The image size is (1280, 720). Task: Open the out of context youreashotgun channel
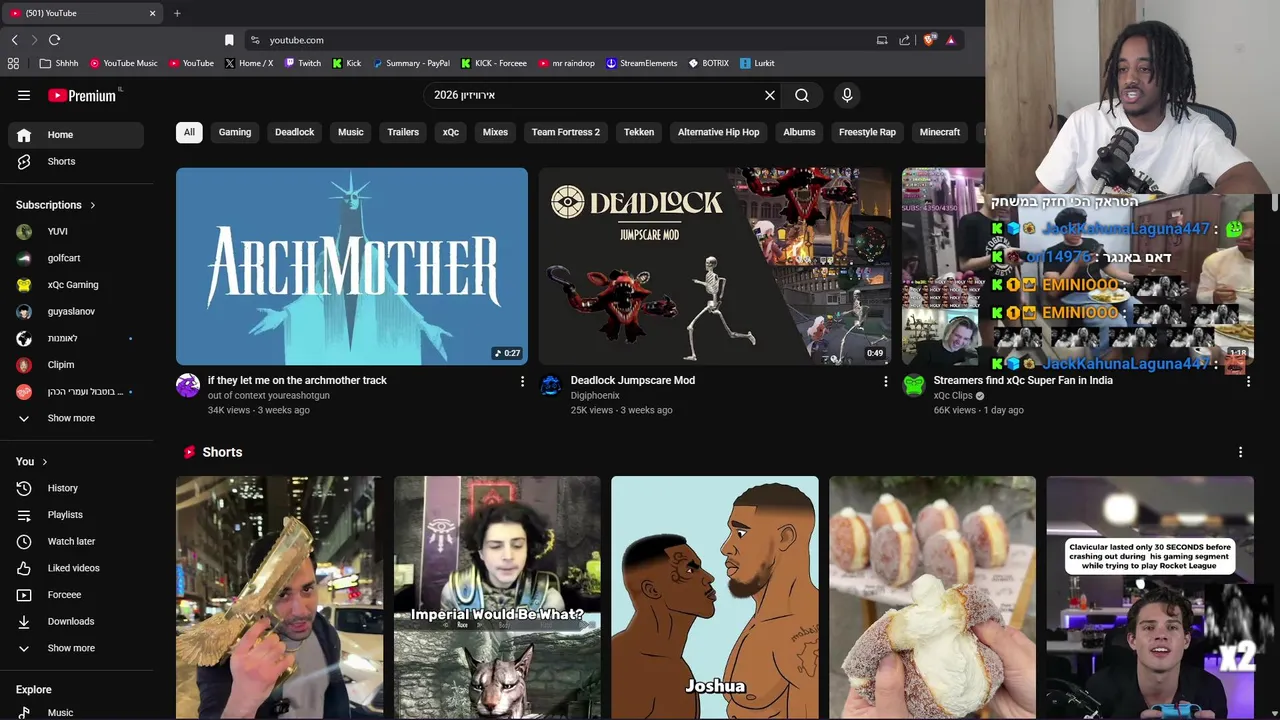coord(268,395)
